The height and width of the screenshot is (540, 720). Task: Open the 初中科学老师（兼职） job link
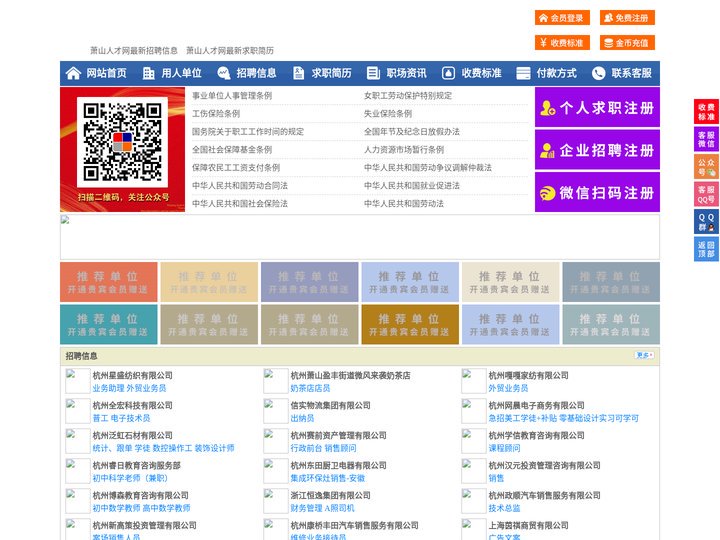click(x=130, y=478)
